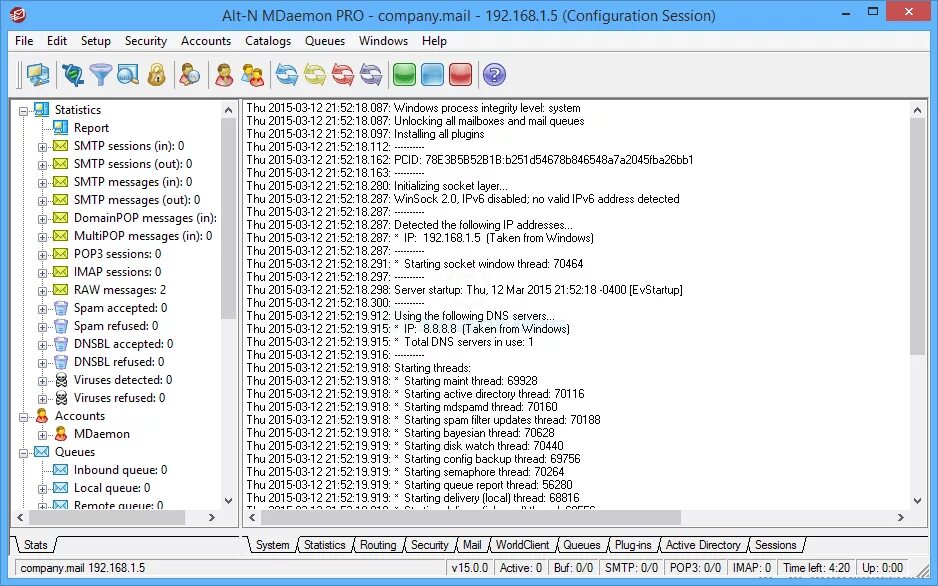Image resolution: width=938 pixels, height=586 pixels.
Task: Expand the MDaemon account node
Action: [x=42, y=435]
